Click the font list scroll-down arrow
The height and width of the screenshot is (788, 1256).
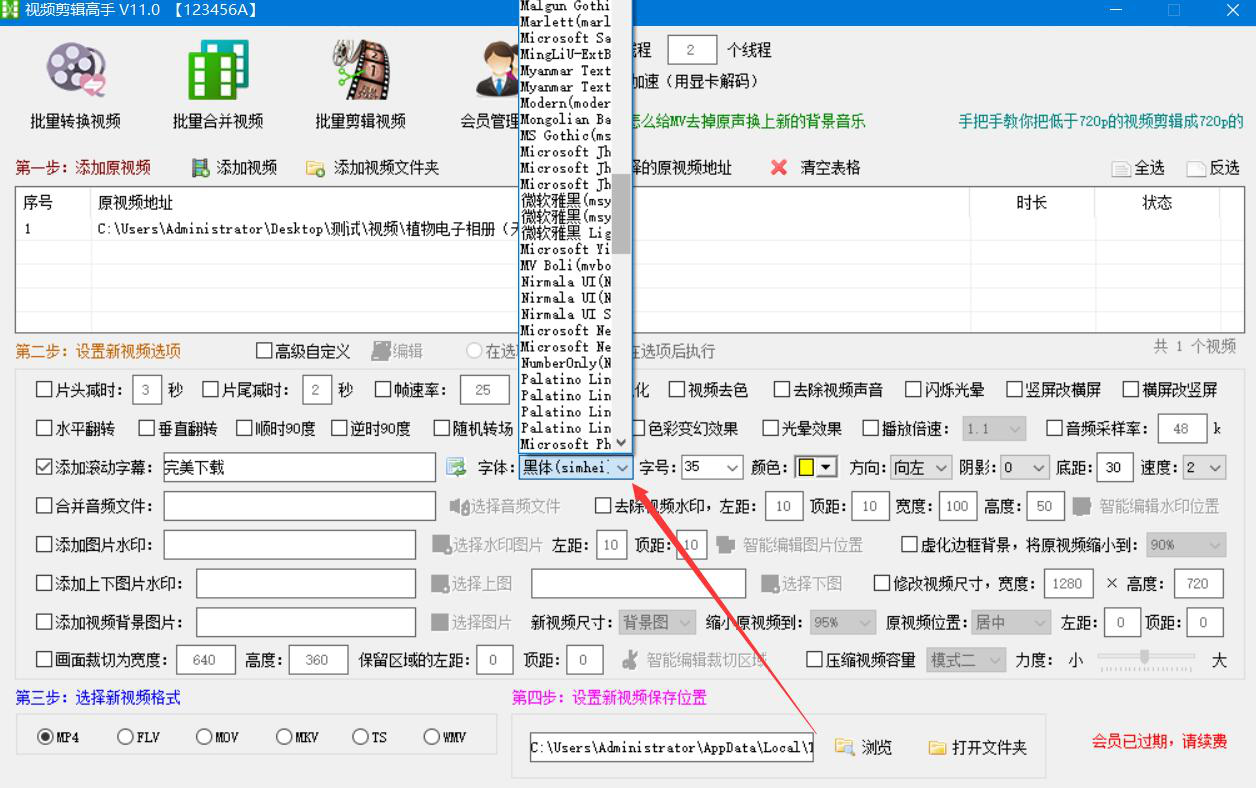point(622,442)
